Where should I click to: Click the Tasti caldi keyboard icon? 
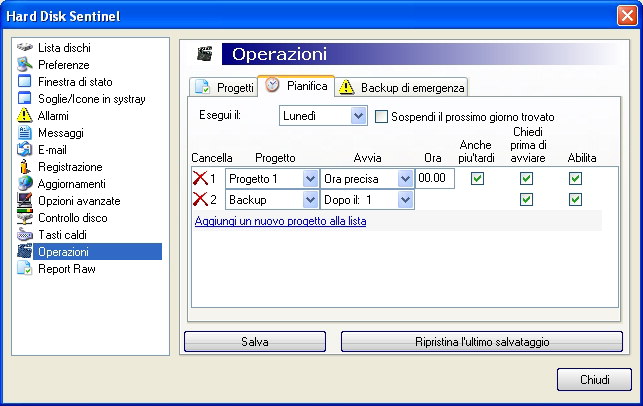click(x=25, y=235)
